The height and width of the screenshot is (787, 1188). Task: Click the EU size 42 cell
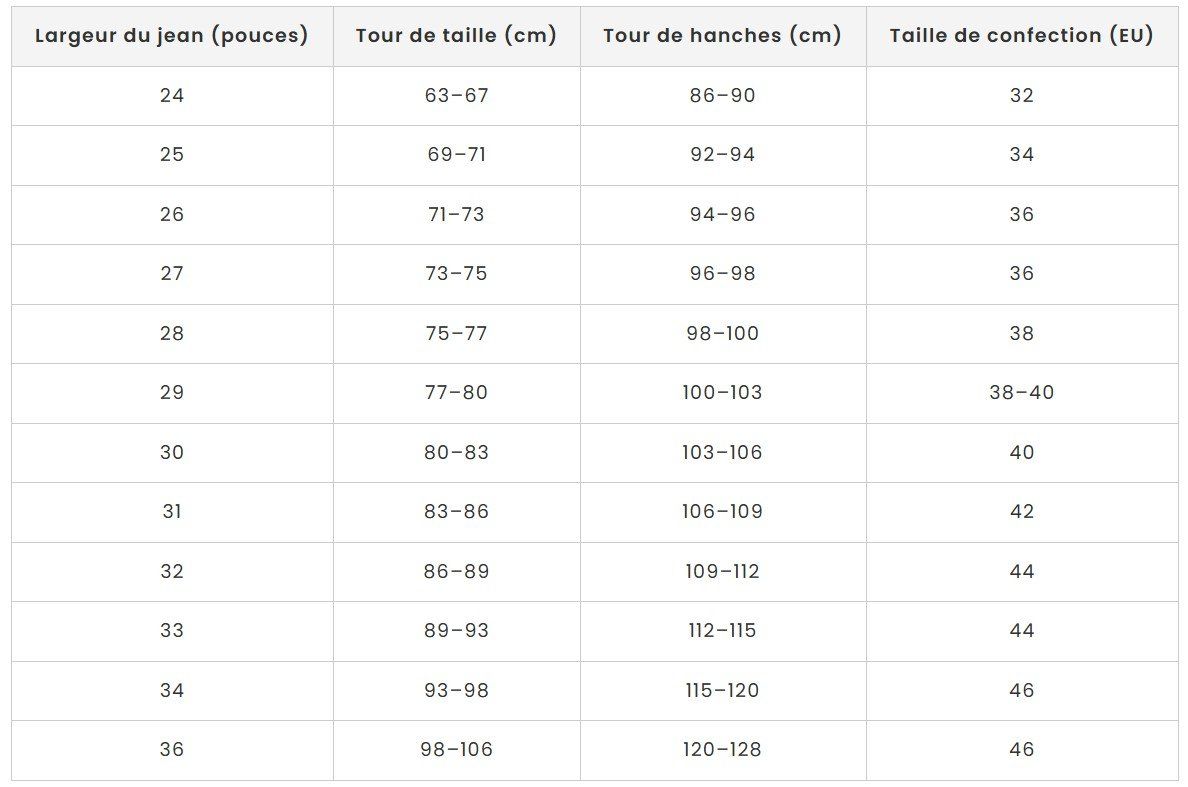1022,512
